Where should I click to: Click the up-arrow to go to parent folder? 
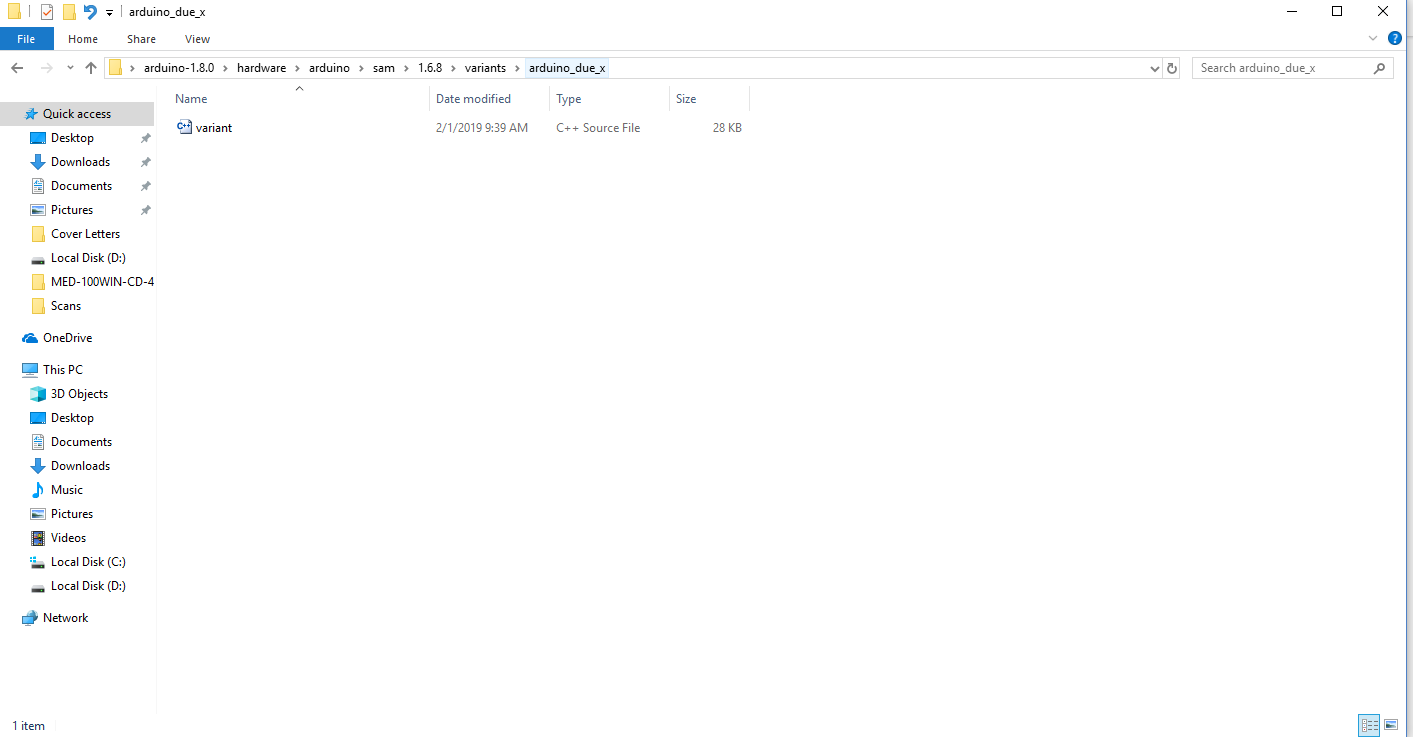(x=91, y=67)
